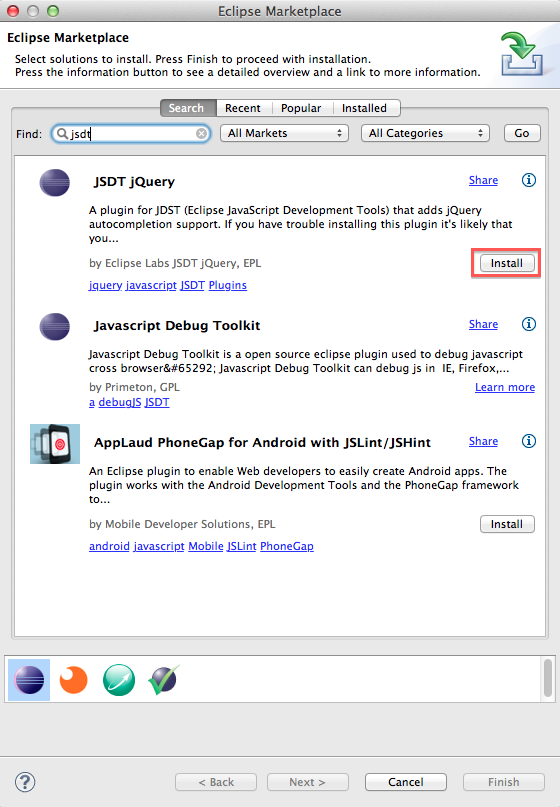Select the checkmark sphere marketplace catalog icon
560x807 pixels.
[x=163, y=680]
